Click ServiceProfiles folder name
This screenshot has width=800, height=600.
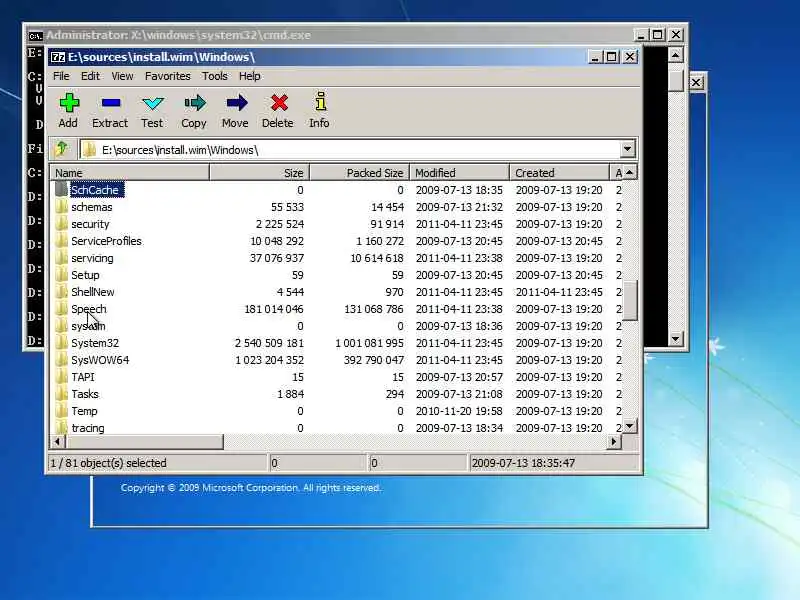tap(107, 241)
